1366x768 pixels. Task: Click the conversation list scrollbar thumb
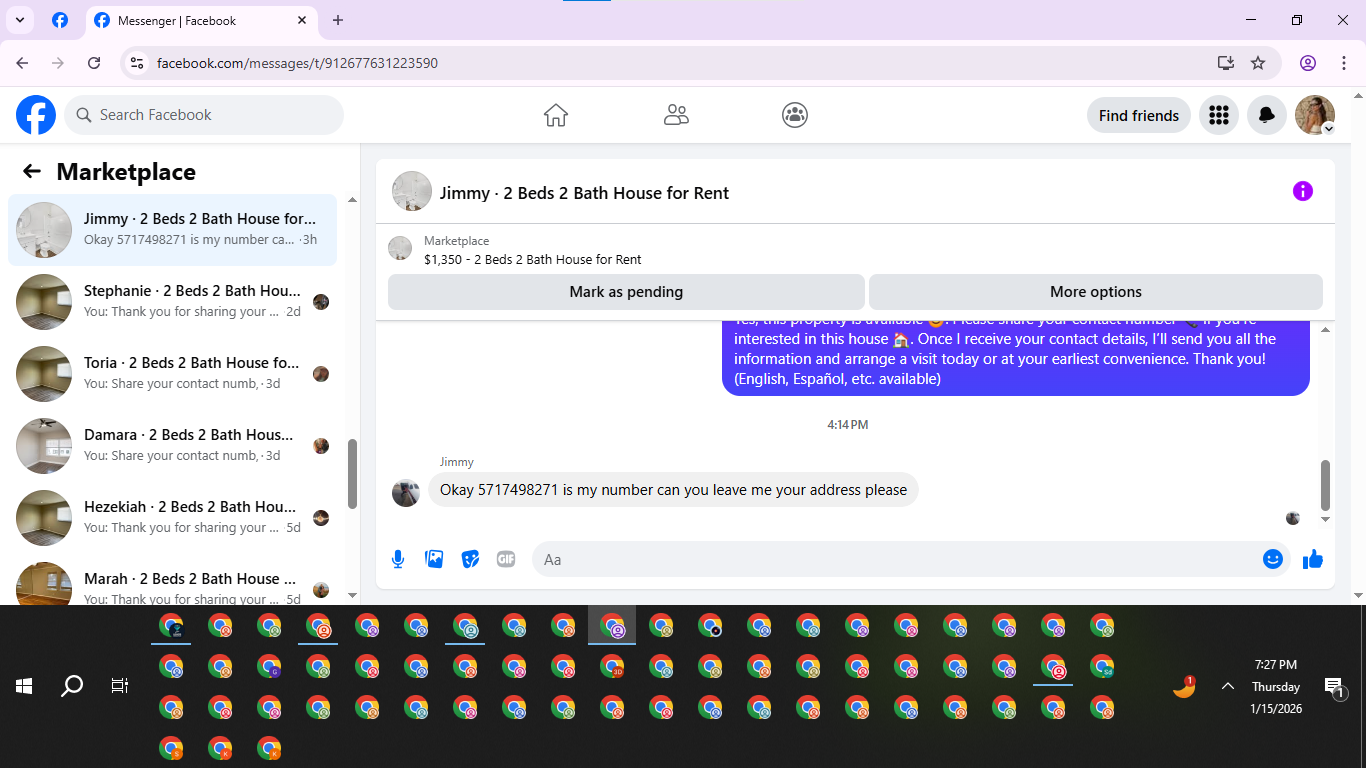click(x=352, y=474)
